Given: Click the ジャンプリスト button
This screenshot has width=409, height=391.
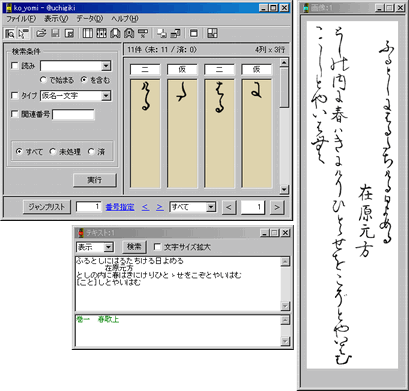Looking at the screenshot, I should click(47, 207).
